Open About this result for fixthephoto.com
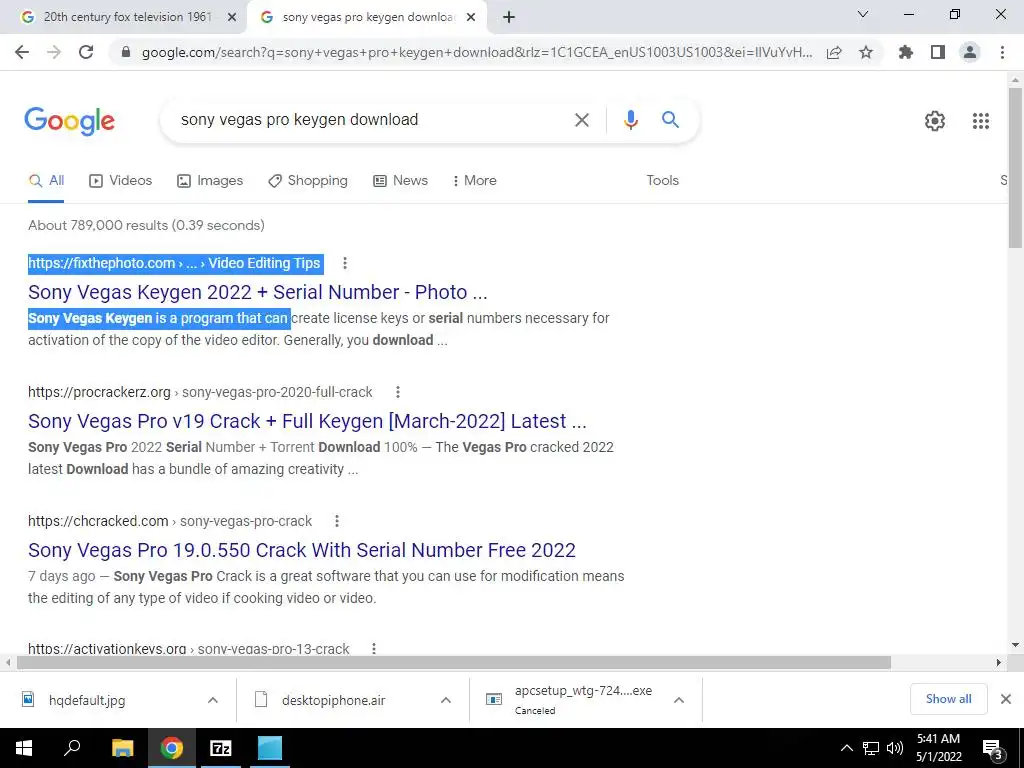This screenshot has width=1024, height=768. tap(345, 263)
